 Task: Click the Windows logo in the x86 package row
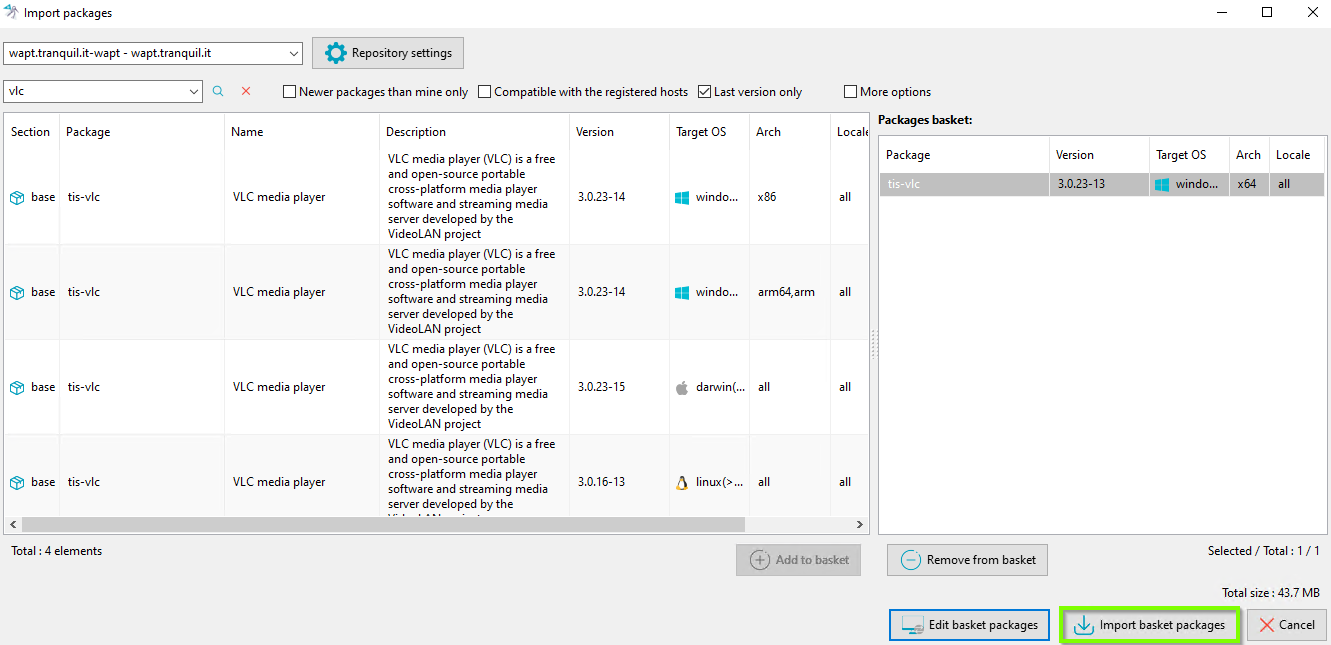[x=682, y=197]
